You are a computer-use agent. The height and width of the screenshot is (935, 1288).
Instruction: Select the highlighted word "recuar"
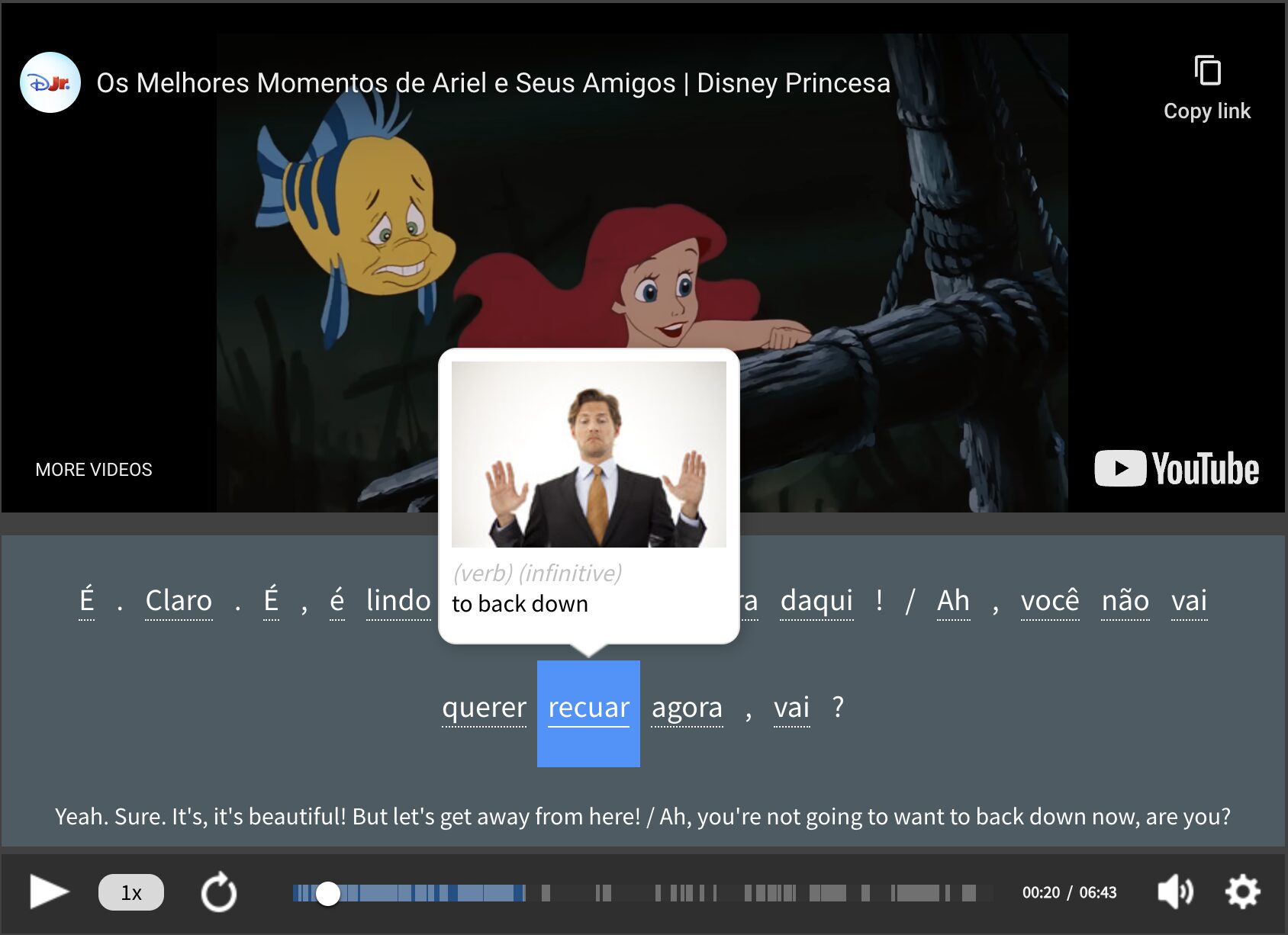588,708
